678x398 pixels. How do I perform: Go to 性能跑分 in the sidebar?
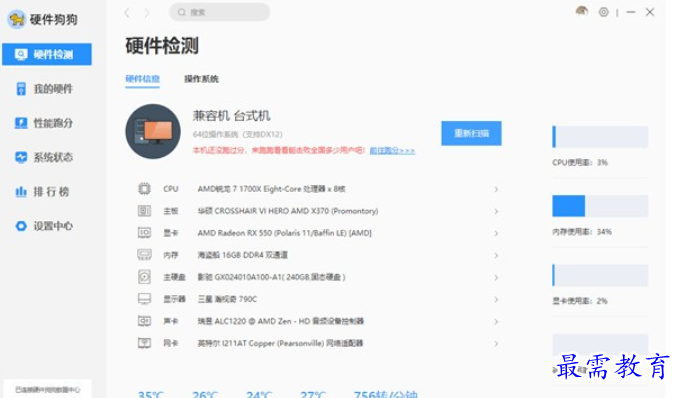[x=47, y=123]
